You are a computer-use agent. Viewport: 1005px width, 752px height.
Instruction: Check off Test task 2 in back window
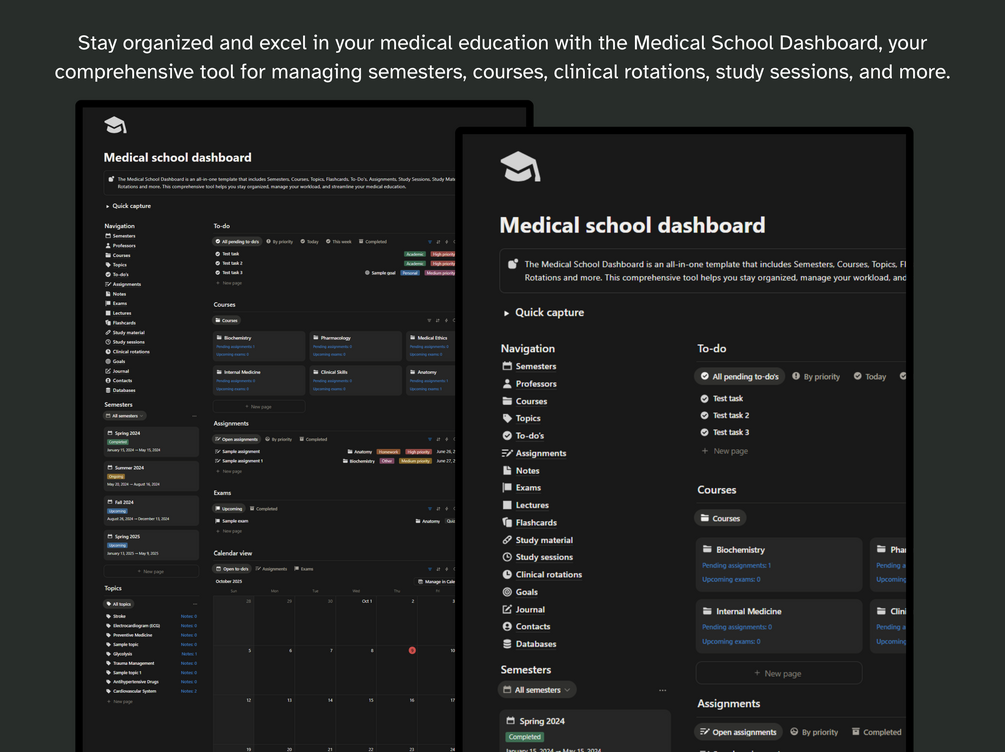218,263
